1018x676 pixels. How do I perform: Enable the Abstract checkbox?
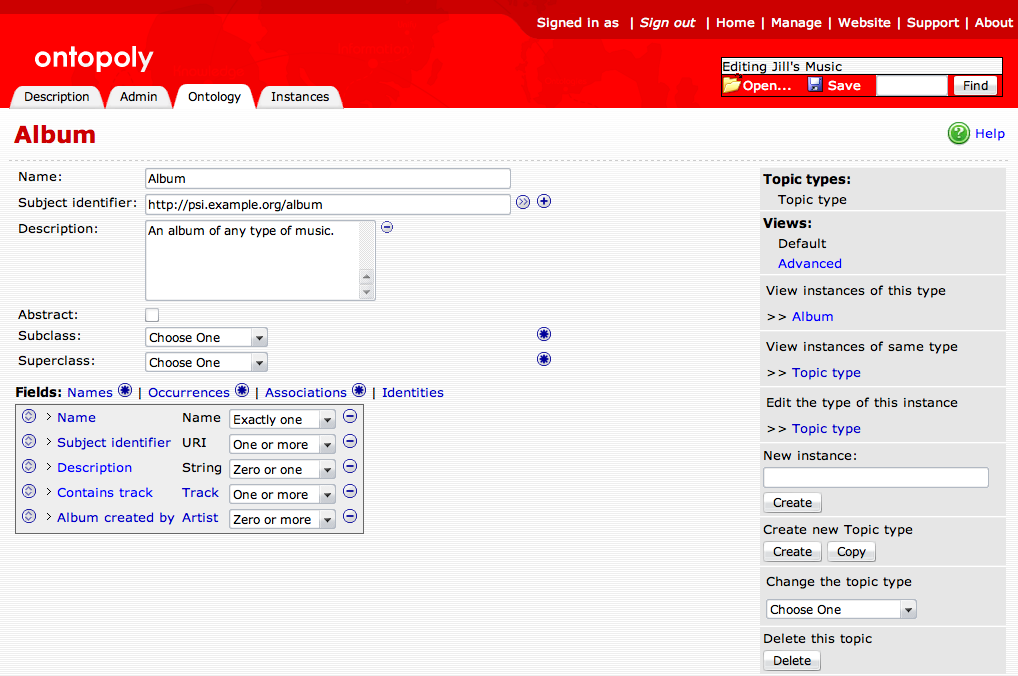[x=151, y=314]
